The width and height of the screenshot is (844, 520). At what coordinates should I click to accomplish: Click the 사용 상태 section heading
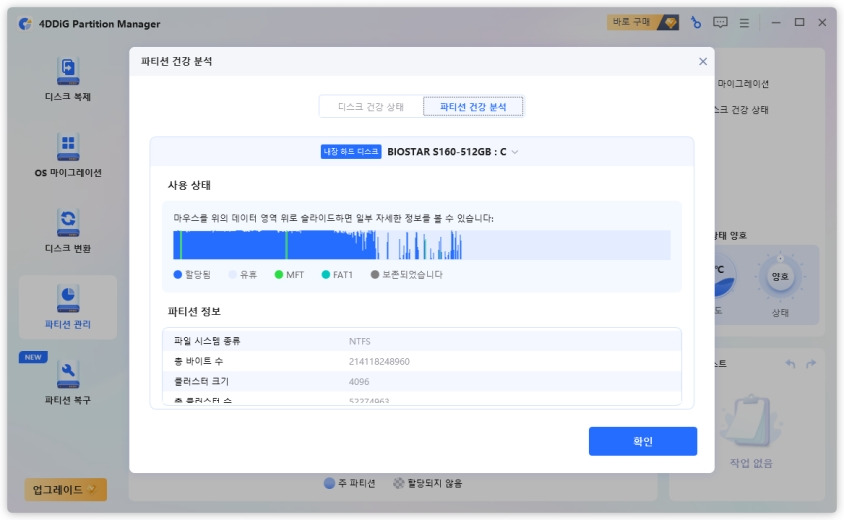(189, 185)
